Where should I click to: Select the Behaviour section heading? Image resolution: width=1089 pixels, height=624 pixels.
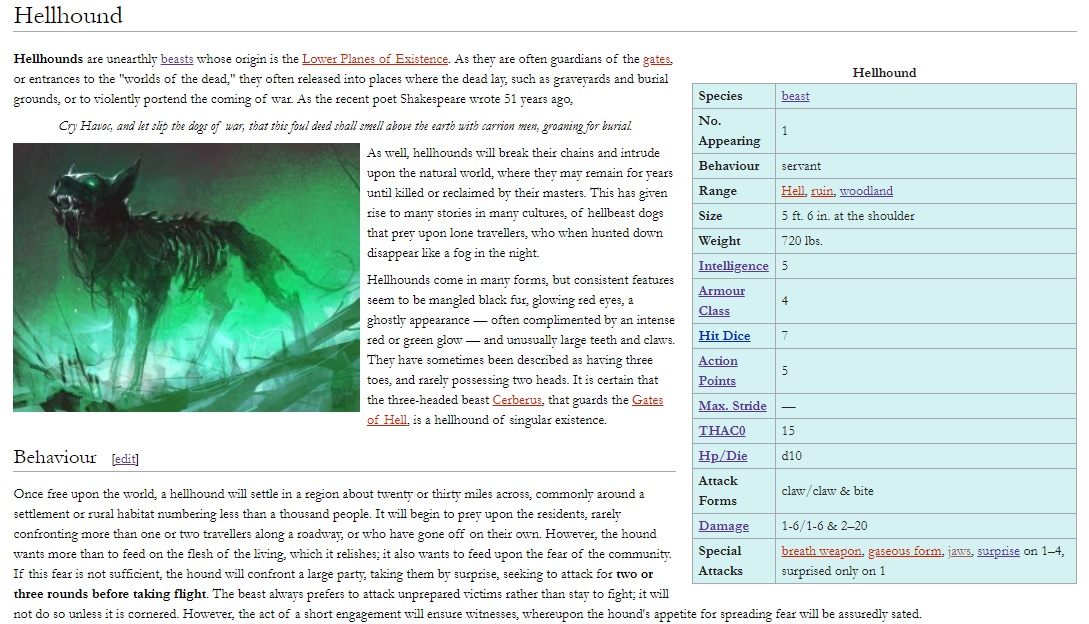point(55,457)
